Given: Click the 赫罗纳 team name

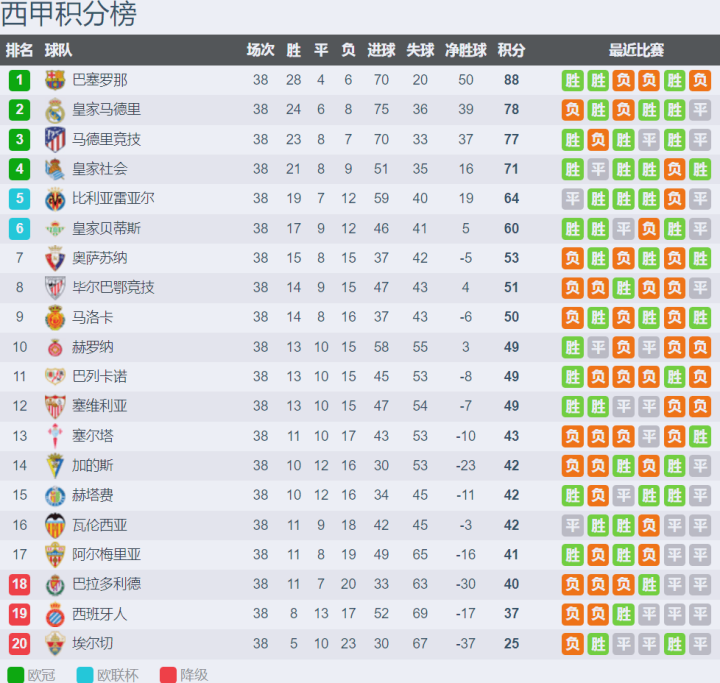Looking at the screenshot, I should click(92, 347).
